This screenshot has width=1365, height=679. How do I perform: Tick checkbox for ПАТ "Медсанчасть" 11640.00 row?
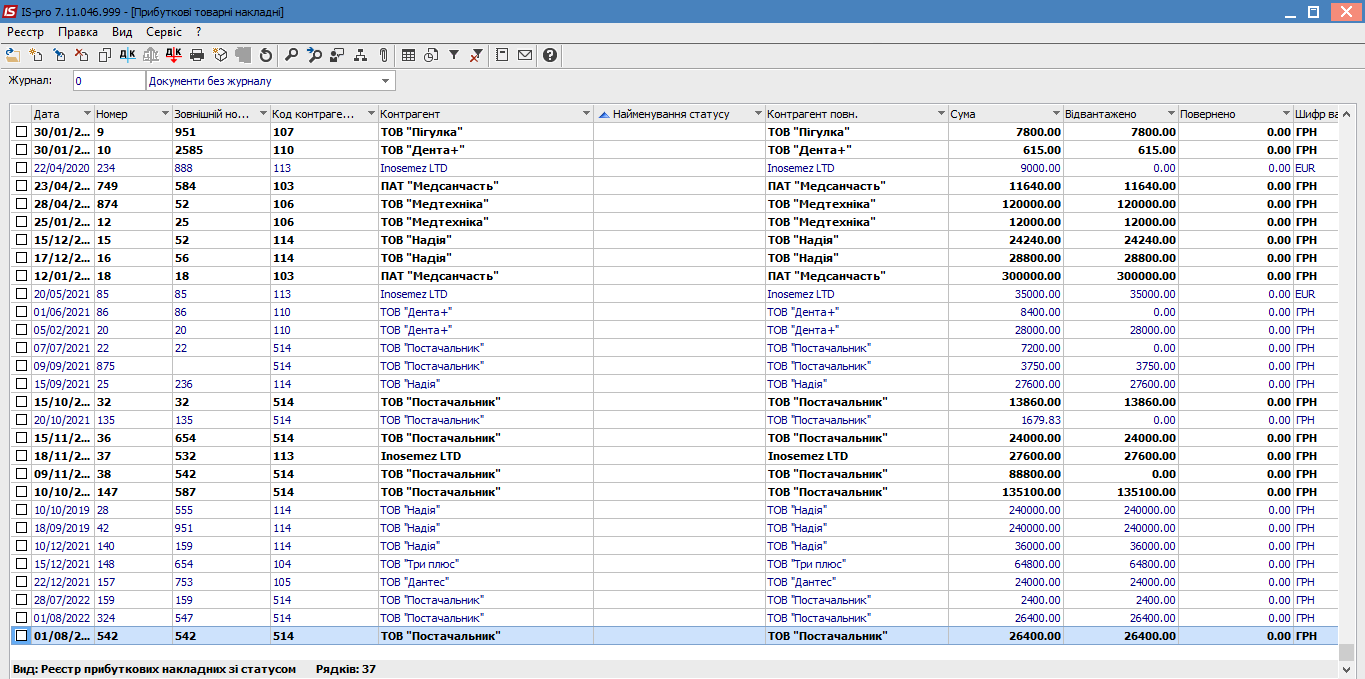21,186
